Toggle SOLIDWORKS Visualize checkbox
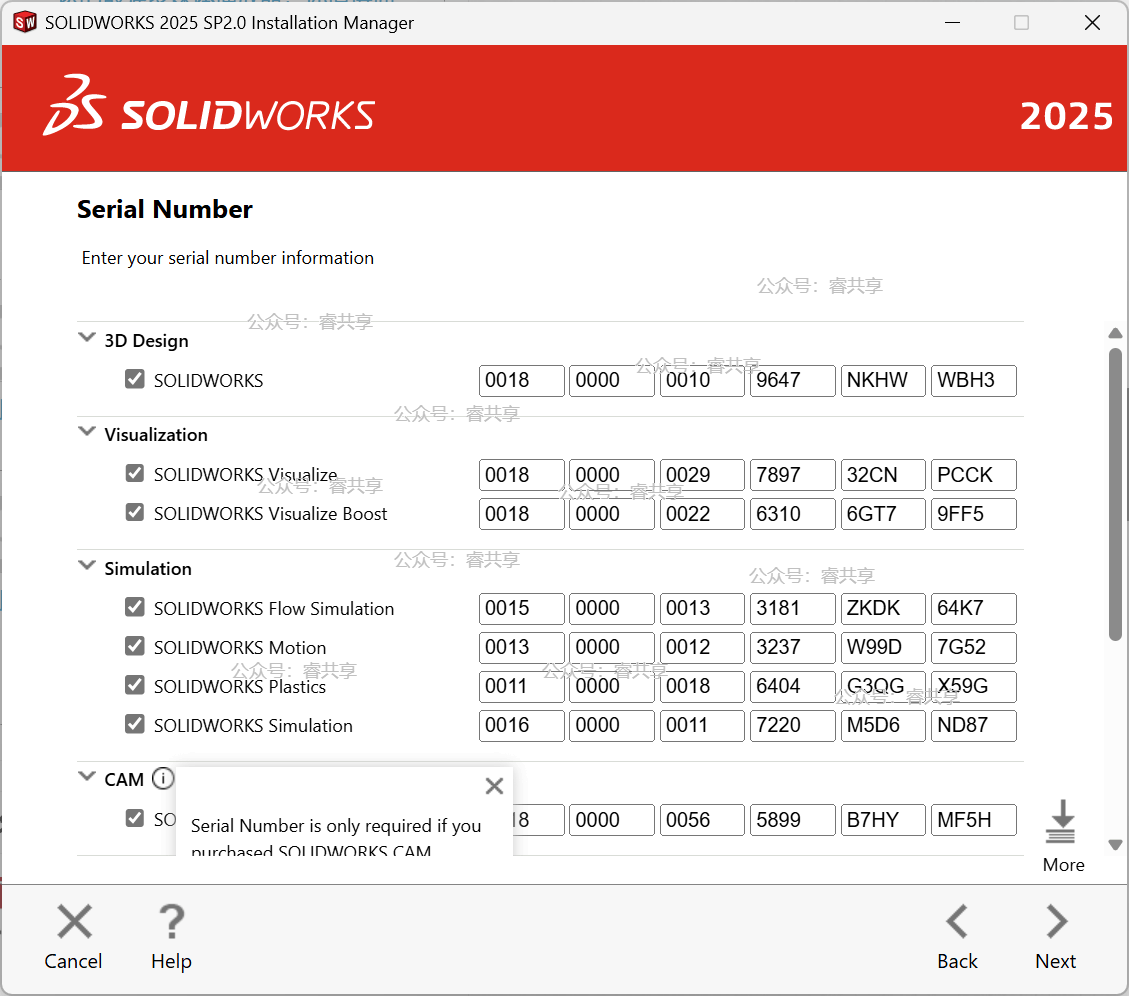The height and width of the screenshot is (996, 1129). (135, 473)
